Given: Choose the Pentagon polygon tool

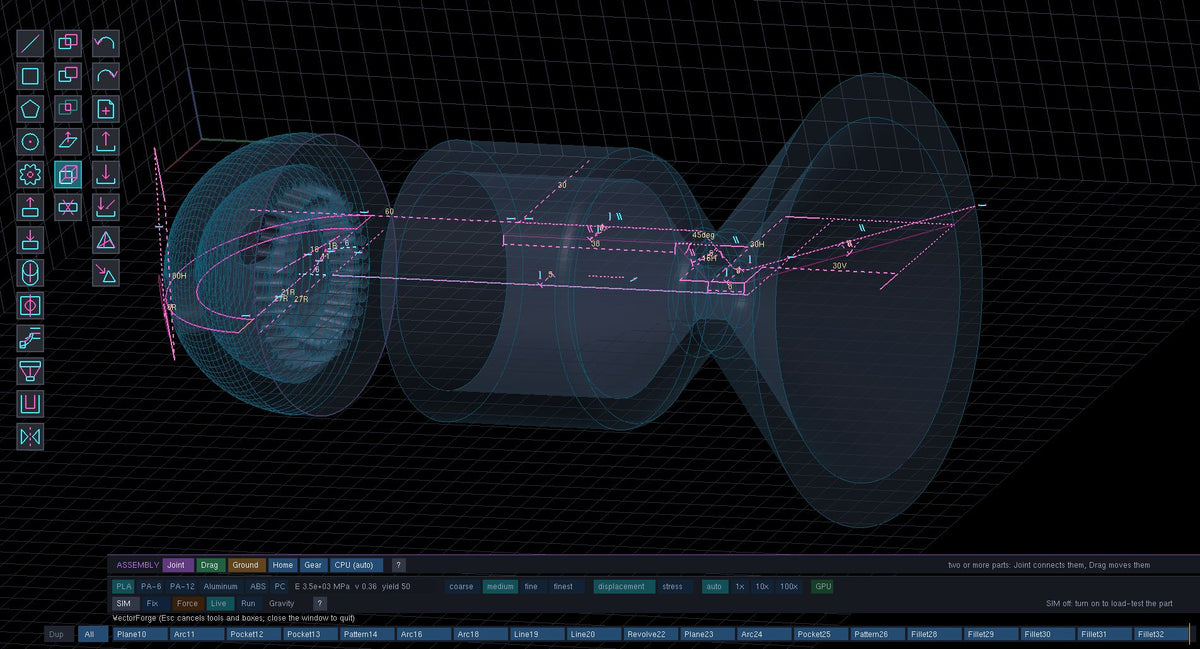Looking at the screenshot, I should pos(31,109).
